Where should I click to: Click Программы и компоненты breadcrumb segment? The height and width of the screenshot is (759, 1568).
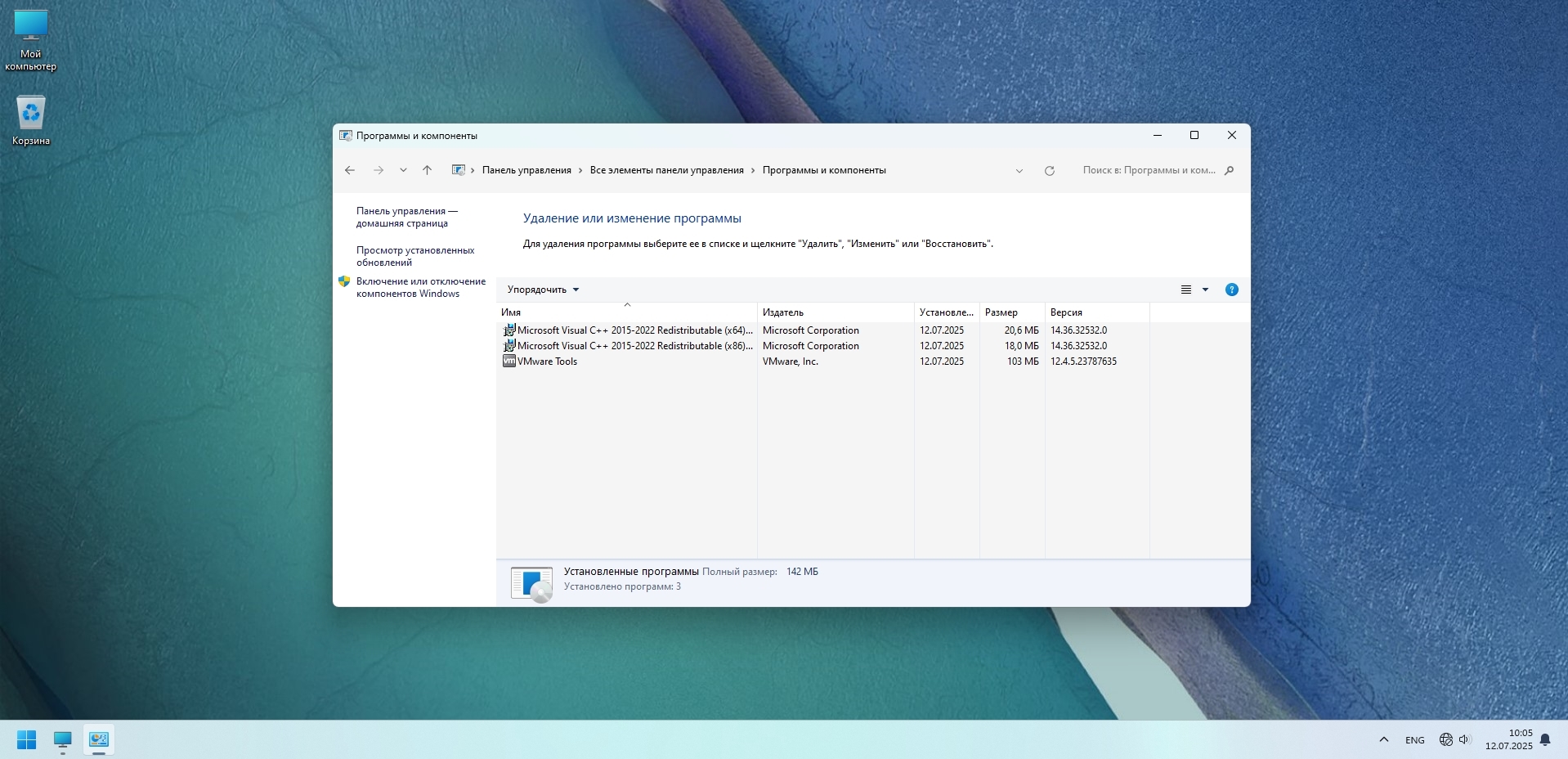pyautogui.click(x=824, y=170)
